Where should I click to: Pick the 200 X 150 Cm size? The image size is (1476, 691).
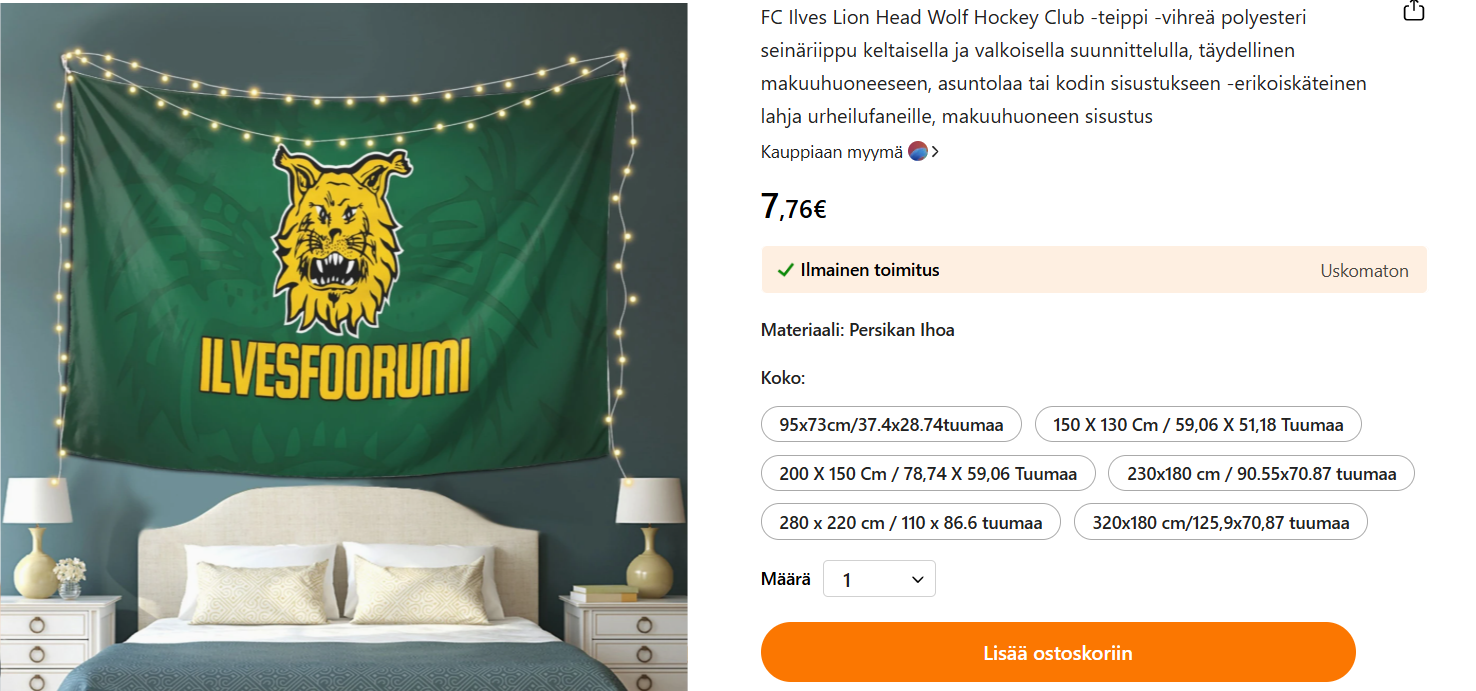coord(928,473)
